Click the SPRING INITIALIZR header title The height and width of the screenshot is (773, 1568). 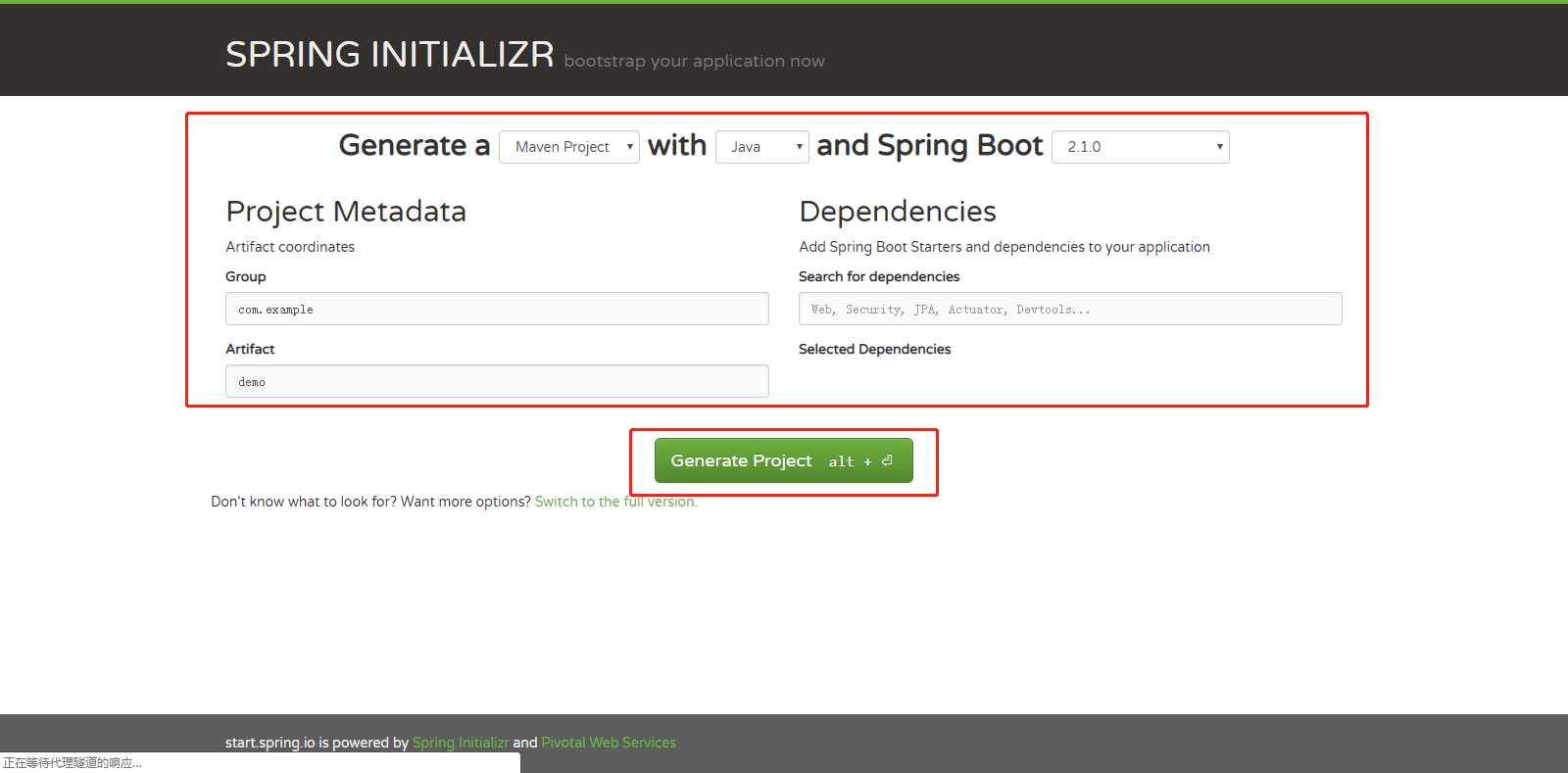pos(390,55)
